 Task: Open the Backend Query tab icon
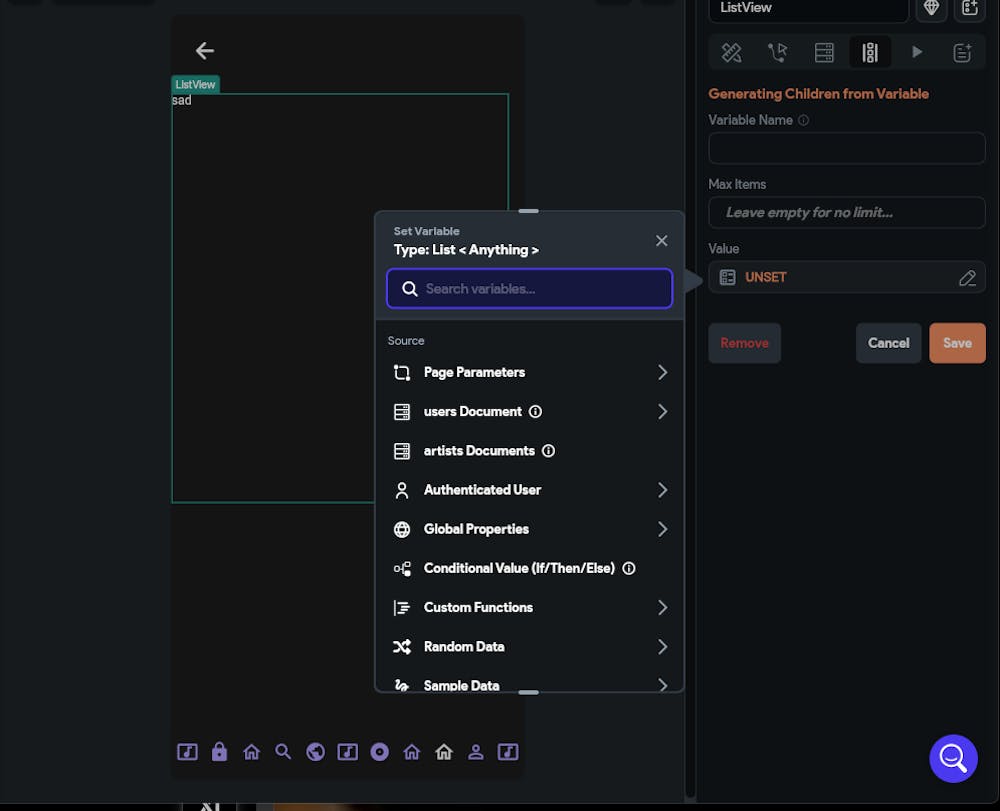coord(824,53)
